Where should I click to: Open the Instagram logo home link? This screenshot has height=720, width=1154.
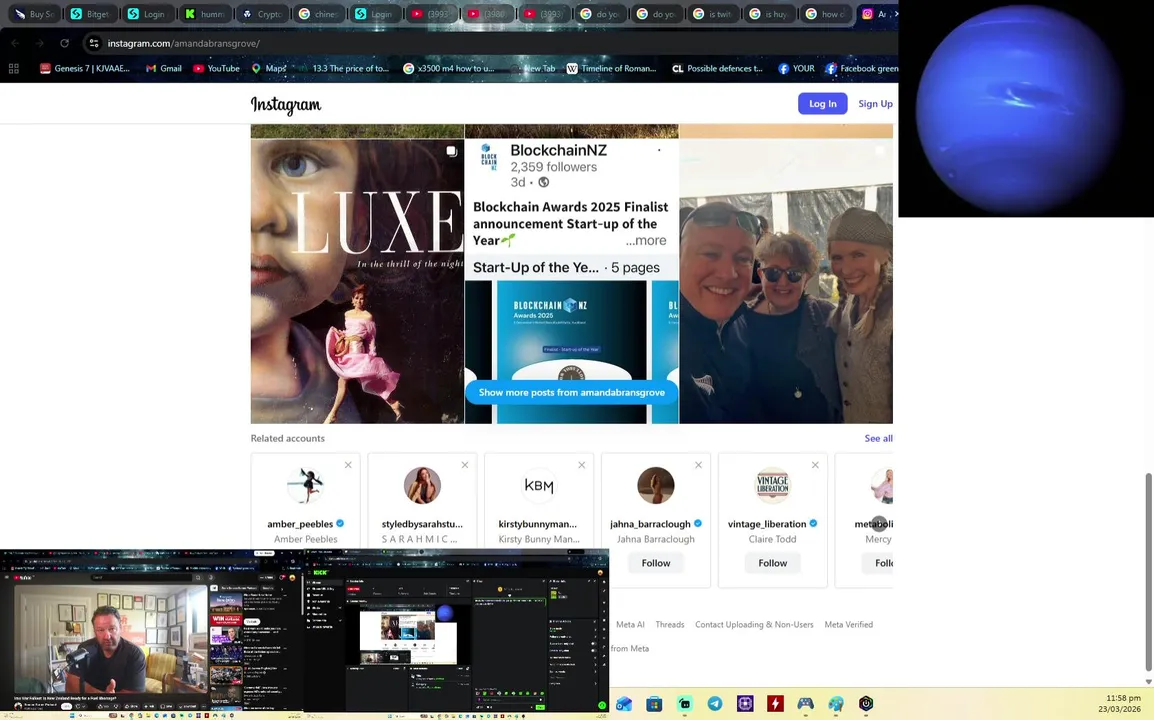(x=286, y=105)
